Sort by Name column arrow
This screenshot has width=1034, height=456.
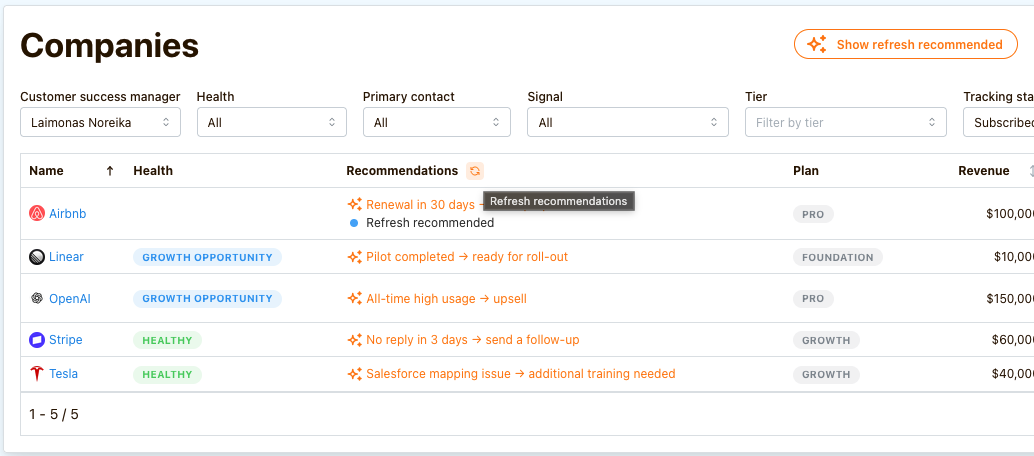pyautogui.click(x=110, y=171)
